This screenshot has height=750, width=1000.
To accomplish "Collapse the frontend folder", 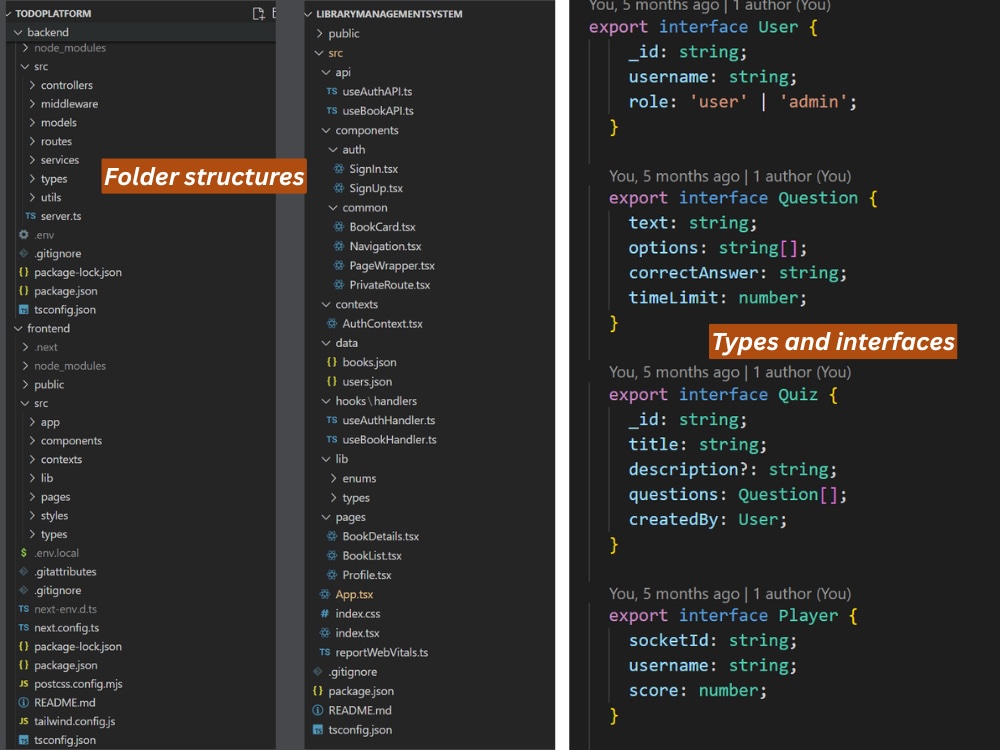I will coord(18,328).
